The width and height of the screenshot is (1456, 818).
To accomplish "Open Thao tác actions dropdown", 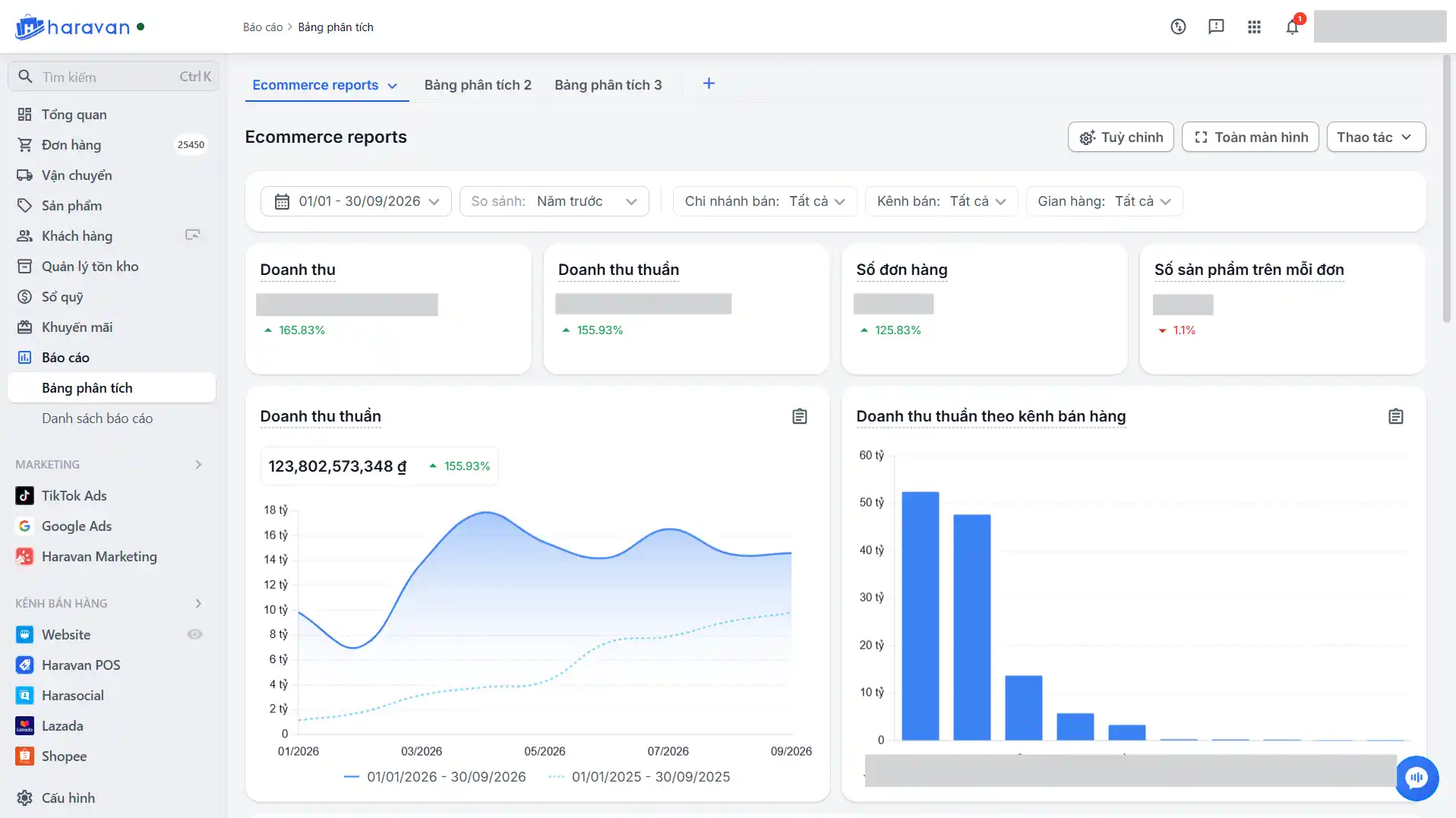I will 1375,137.
